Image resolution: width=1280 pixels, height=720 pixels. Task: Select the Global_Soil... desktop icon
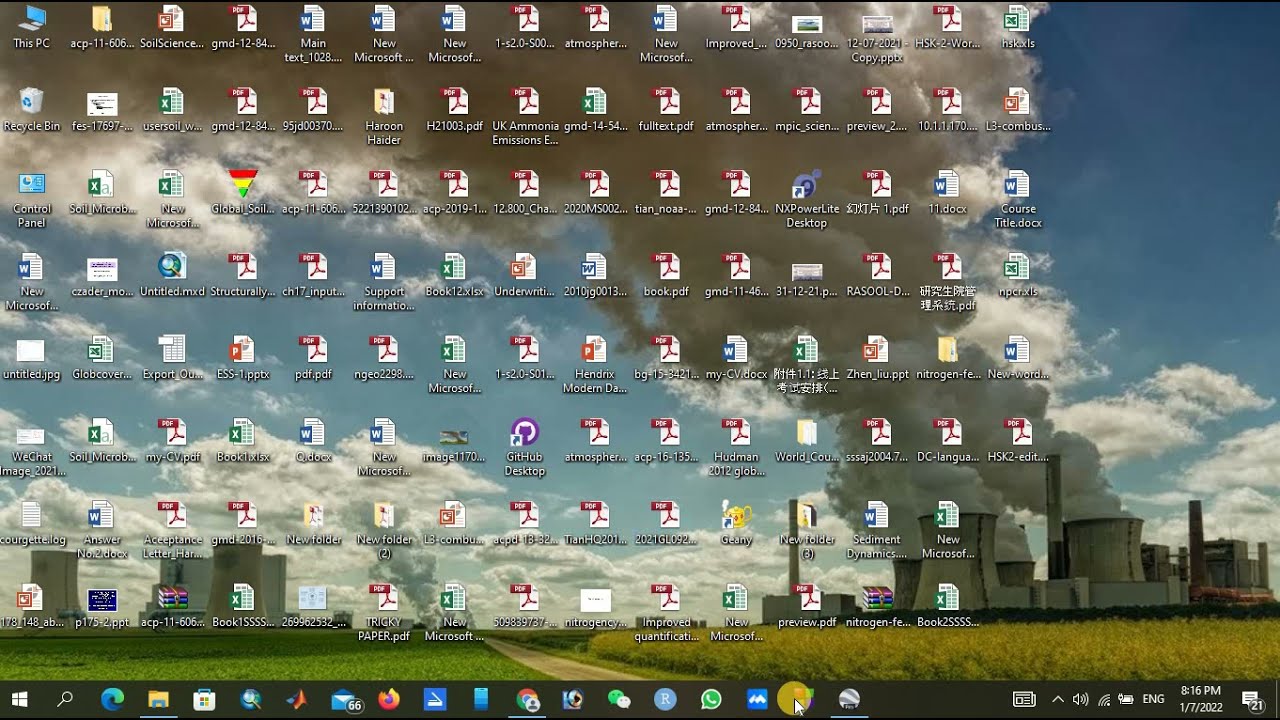coord(242,193)
